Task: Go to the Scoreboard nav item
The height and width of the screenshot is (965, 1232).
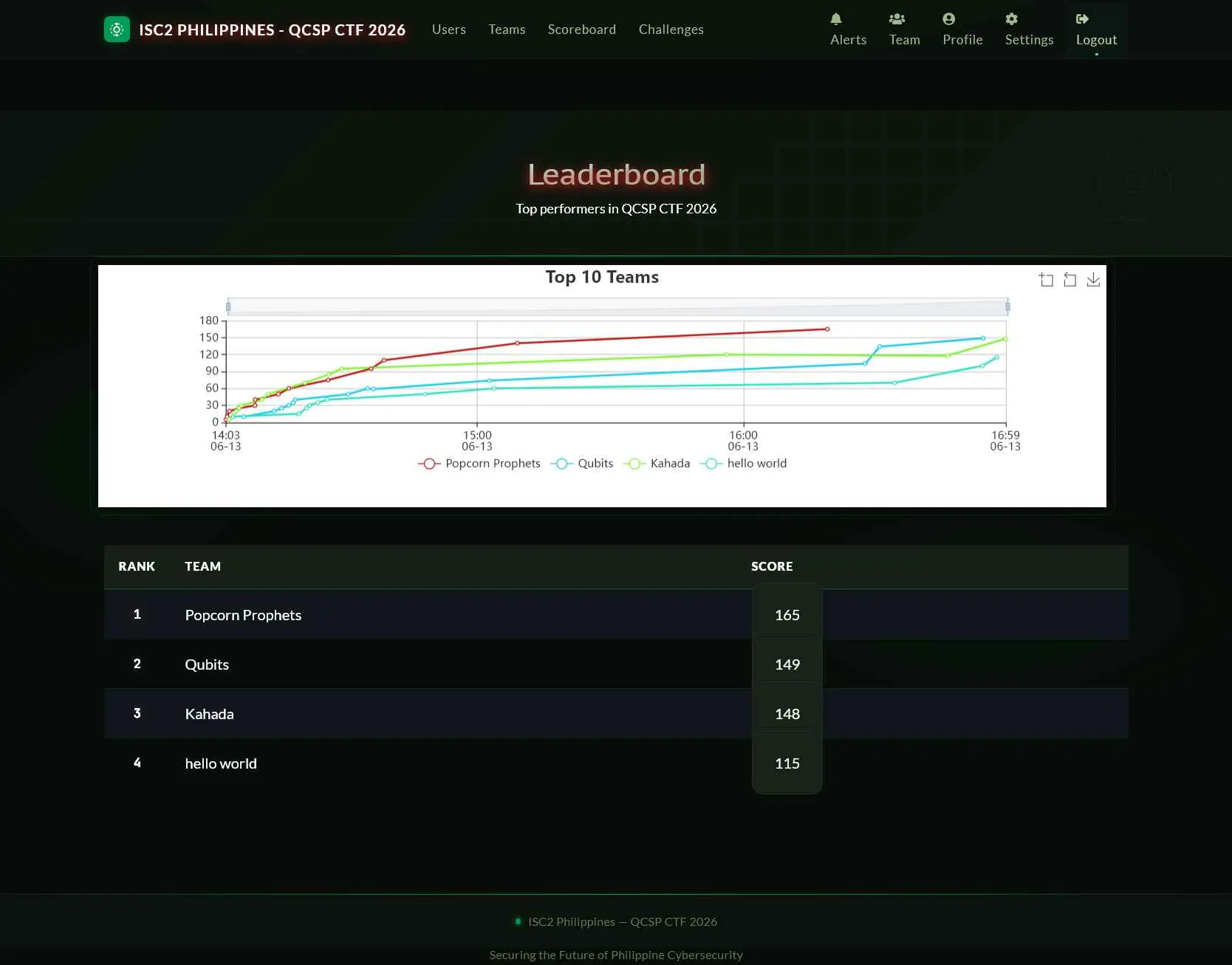Action: 582,30
